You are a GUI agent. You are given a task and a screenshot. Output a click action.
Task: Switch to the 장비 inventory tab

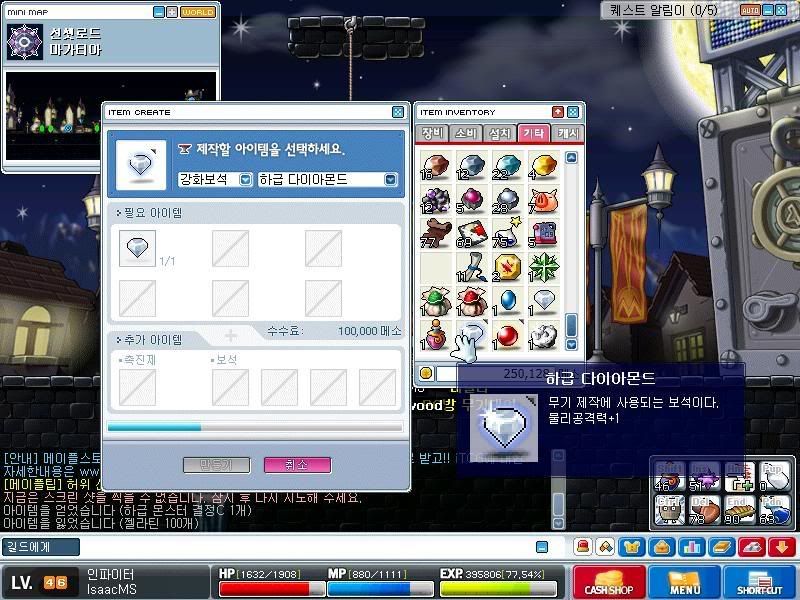pyautogui.click(x=432, y=133)
